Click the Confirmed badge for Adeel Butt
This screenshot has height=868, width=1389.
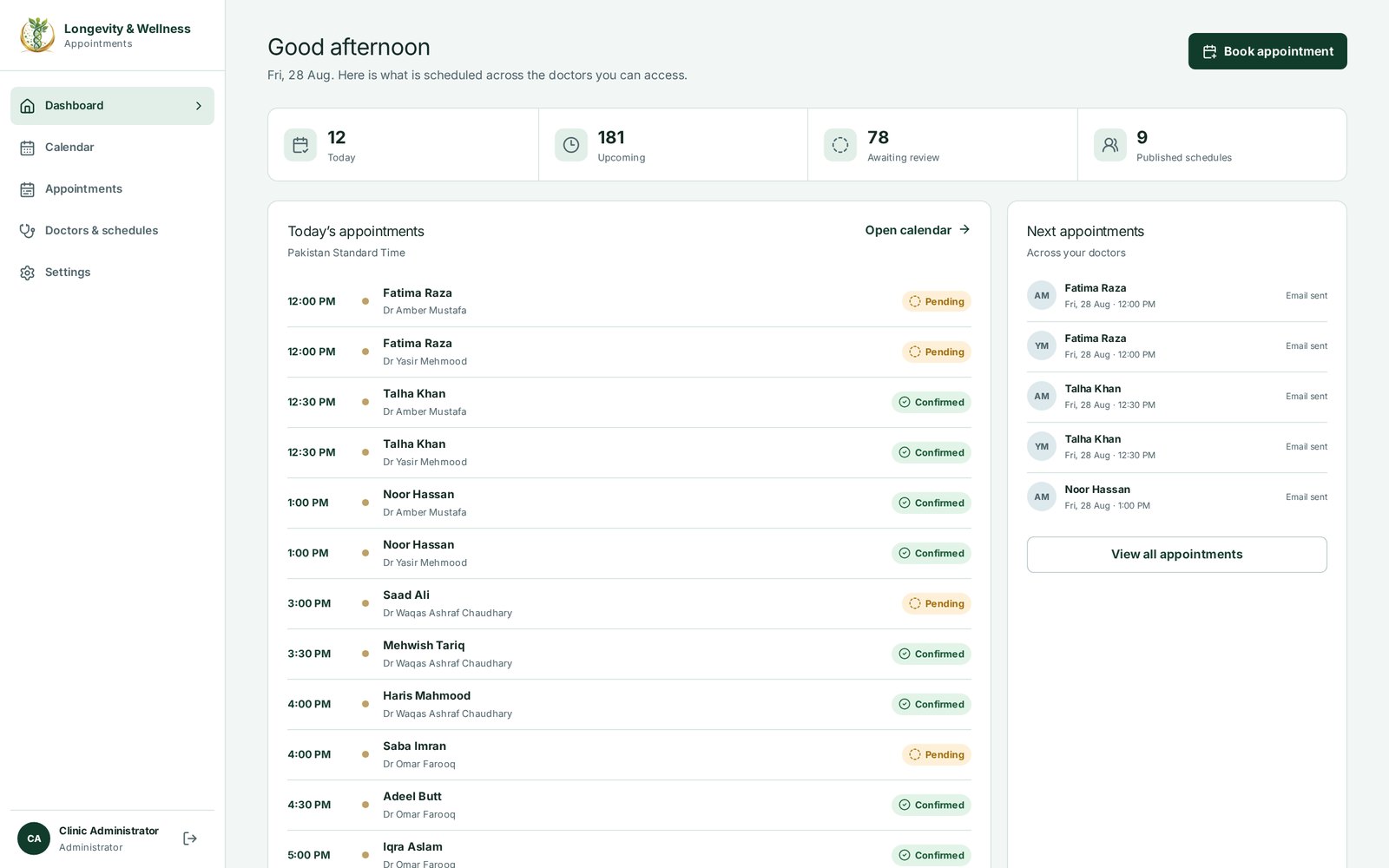(x=931, y=805)
